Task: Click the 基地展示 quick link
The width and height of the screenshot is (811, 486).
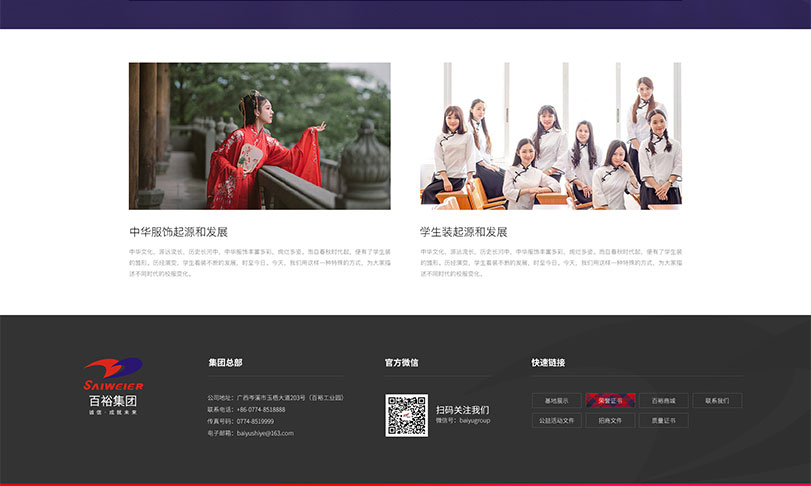Action: click(557, 401)
